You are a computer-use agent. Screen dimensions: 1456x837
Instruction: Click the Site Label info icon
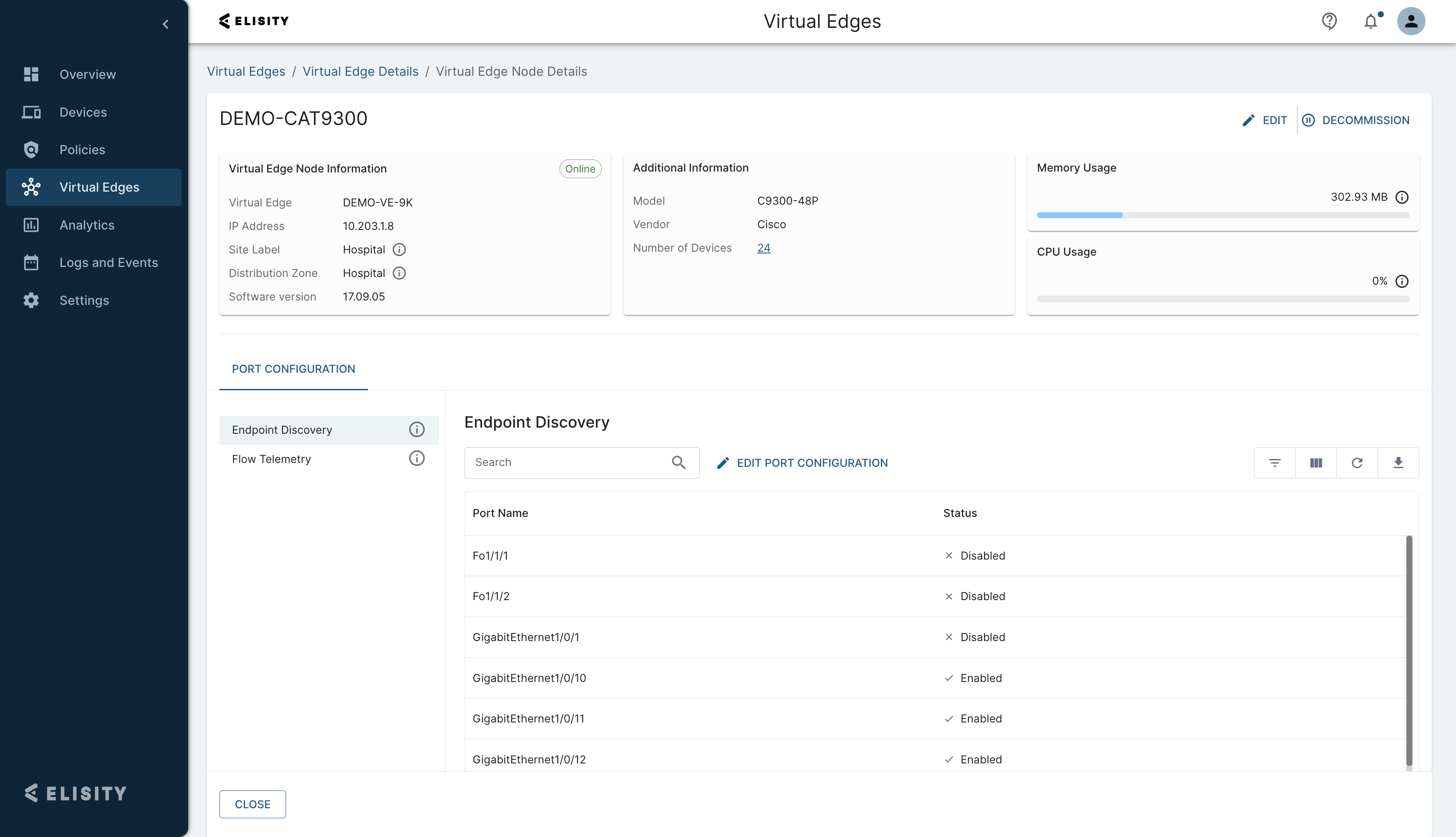tap(399, 250)
